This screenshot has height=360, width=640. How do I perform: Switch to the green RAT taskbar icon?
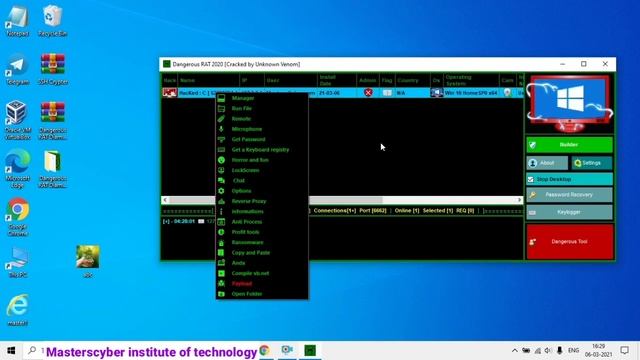pos(310,351)
